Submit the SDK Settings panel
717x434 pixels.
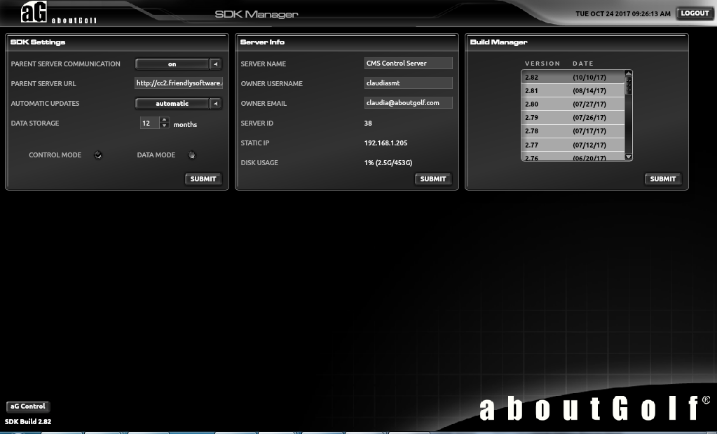click(203, 179)
